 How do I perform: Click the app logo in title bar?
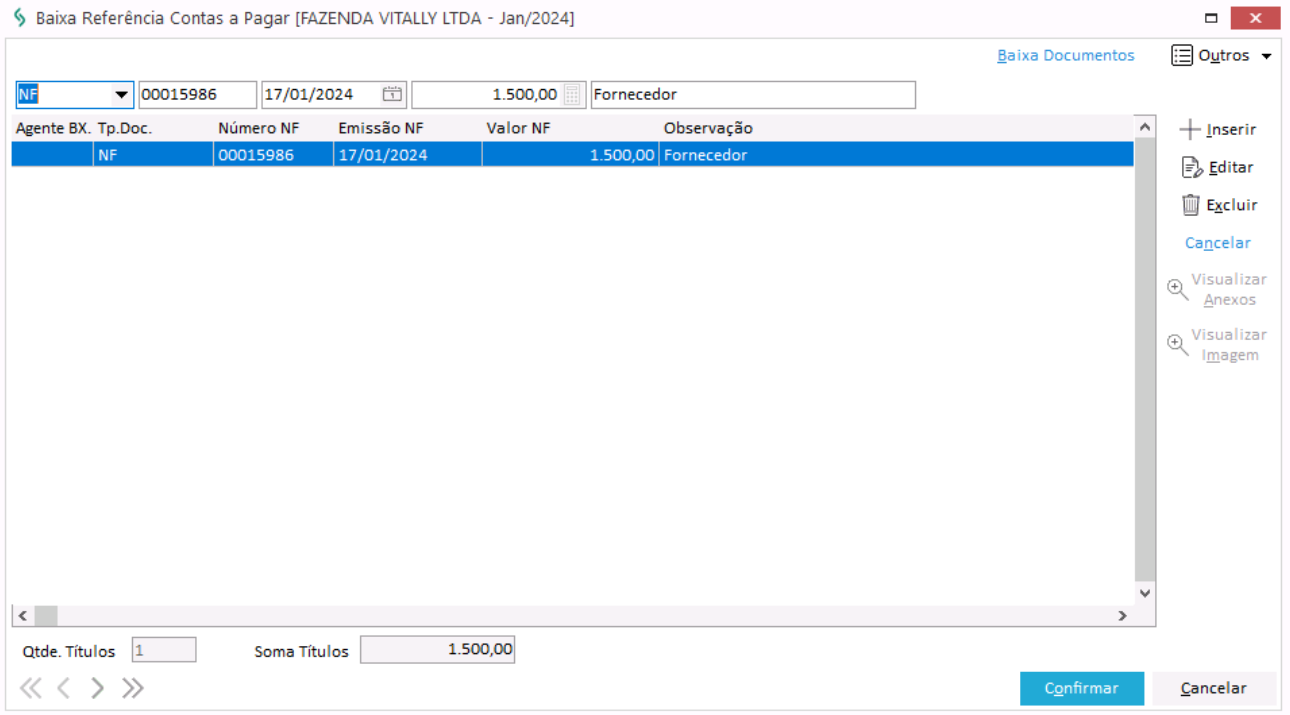point(19,18)
